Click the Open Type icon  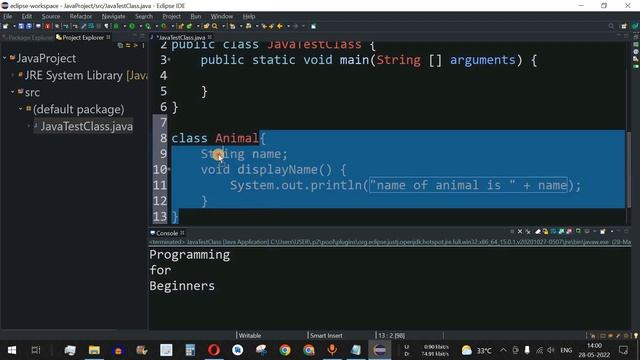tap(206, 26)
